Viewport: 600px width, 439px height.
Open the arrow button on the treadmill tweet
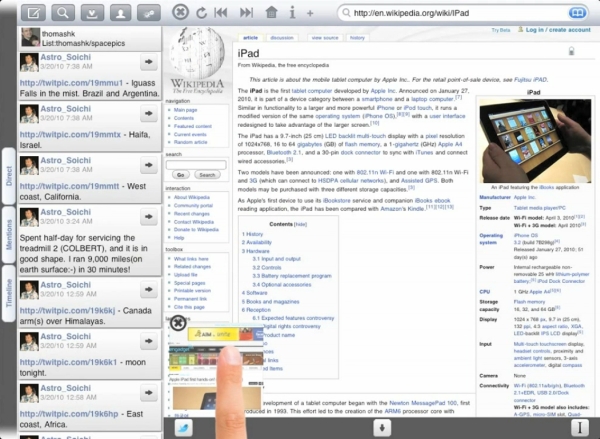coord(149,217)
